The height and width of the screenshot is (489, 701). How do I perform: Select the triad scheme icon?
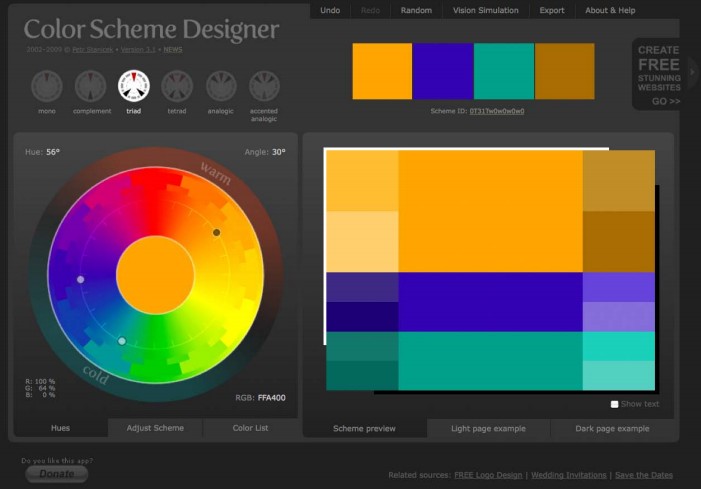(134, 86)
